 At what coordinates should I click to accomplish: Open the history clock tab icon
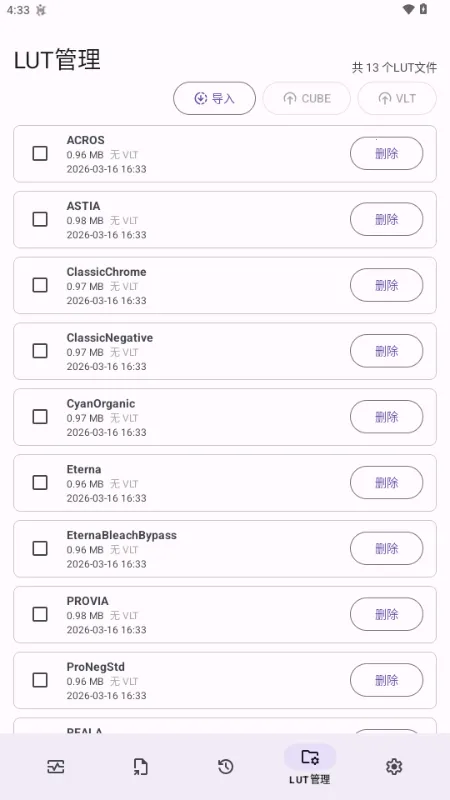226,766
